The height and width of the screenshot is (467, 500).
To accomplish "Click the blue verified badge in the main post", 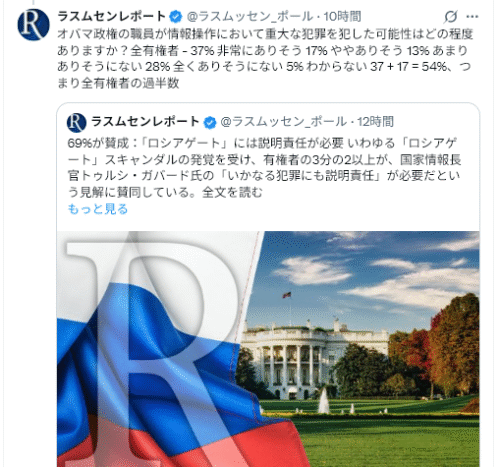I will click(176, 16).
